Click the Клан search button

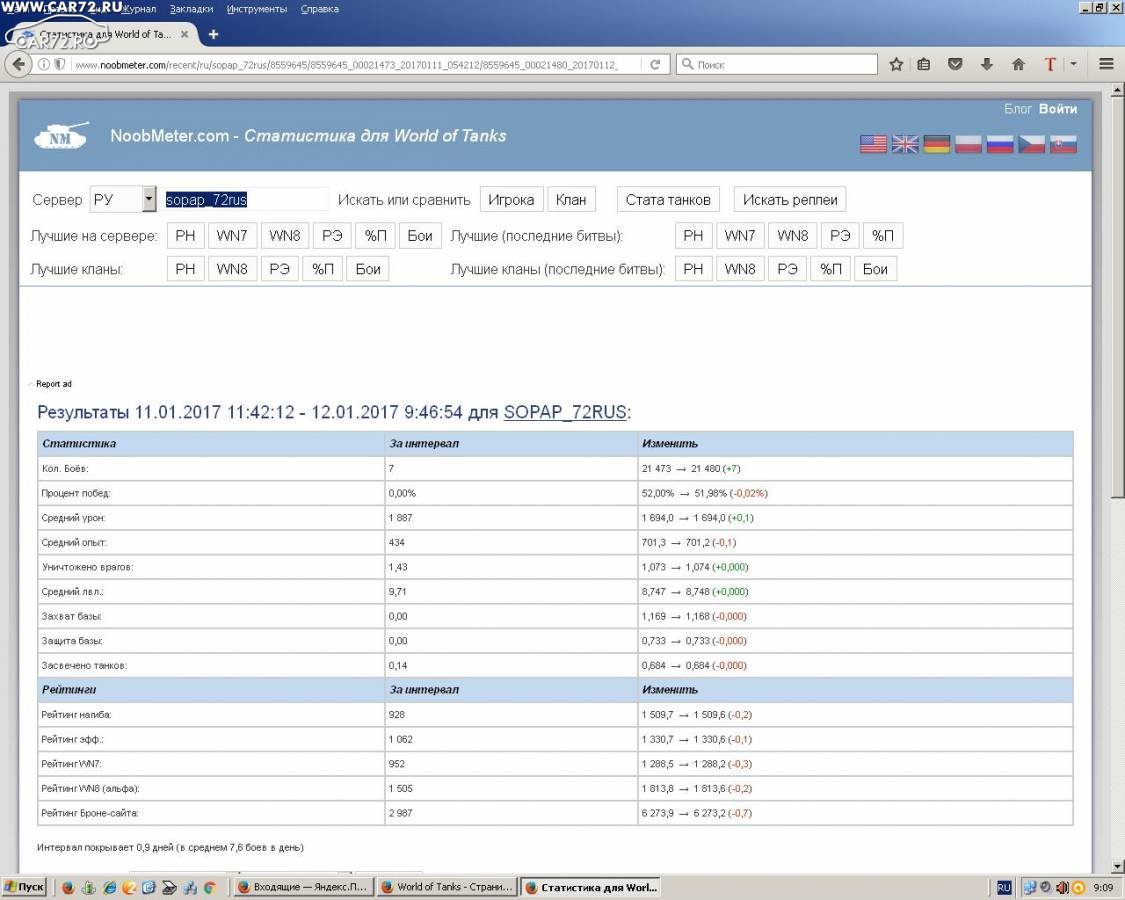571,200
